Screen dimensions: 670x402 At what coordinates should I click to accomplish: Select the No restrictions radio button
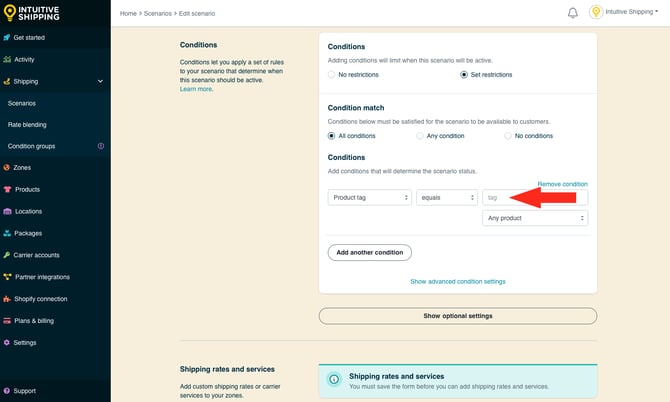pos(332,75)
